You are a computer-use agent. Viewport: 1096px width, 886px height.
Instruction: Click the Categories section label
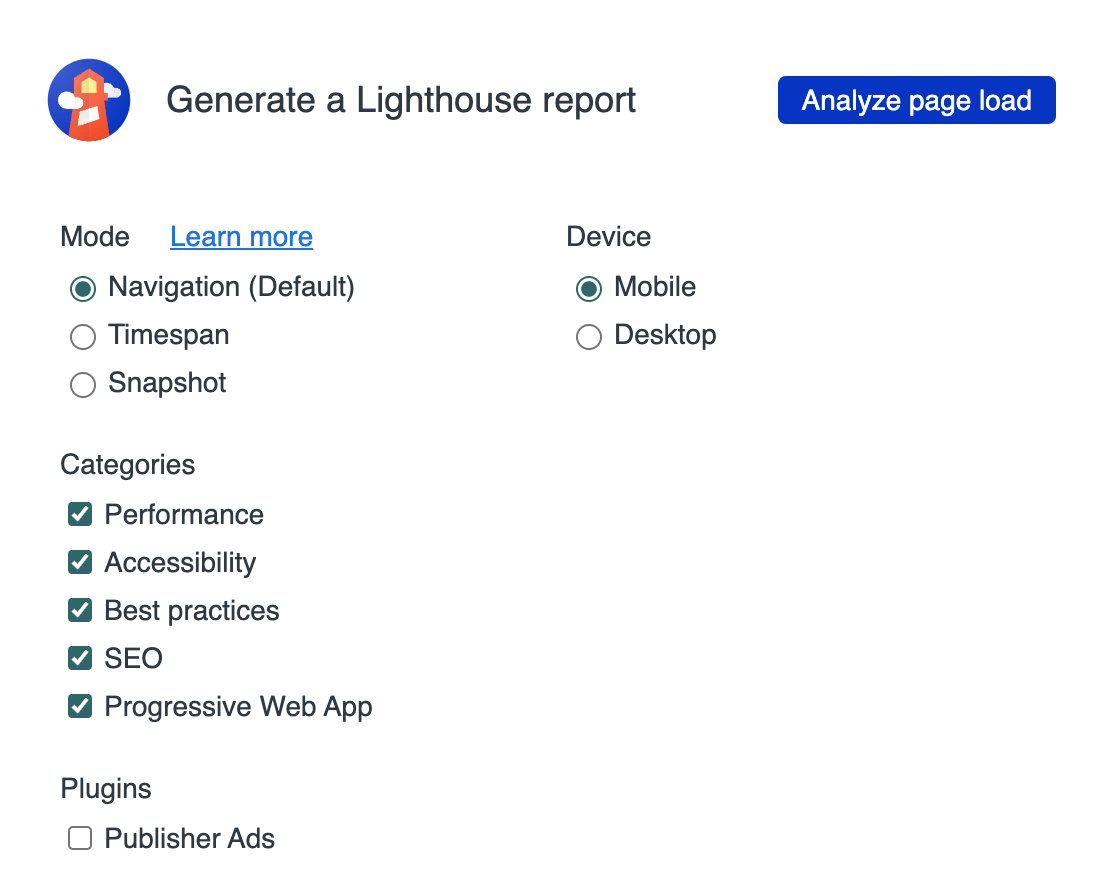tap(127, 465)
